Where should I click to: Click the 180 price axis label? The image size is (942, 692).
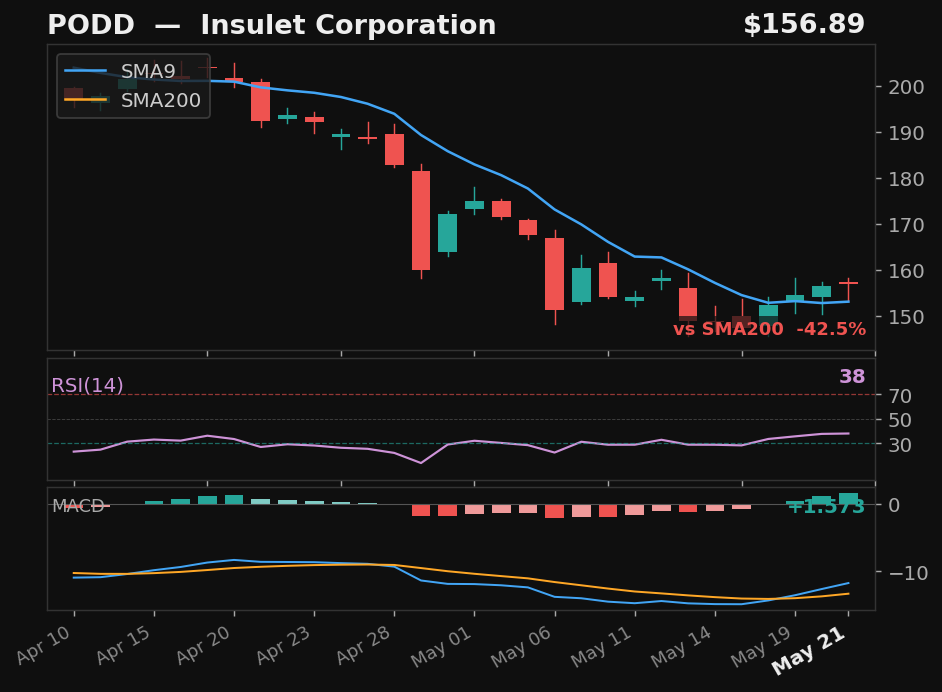tap(907, 179)
